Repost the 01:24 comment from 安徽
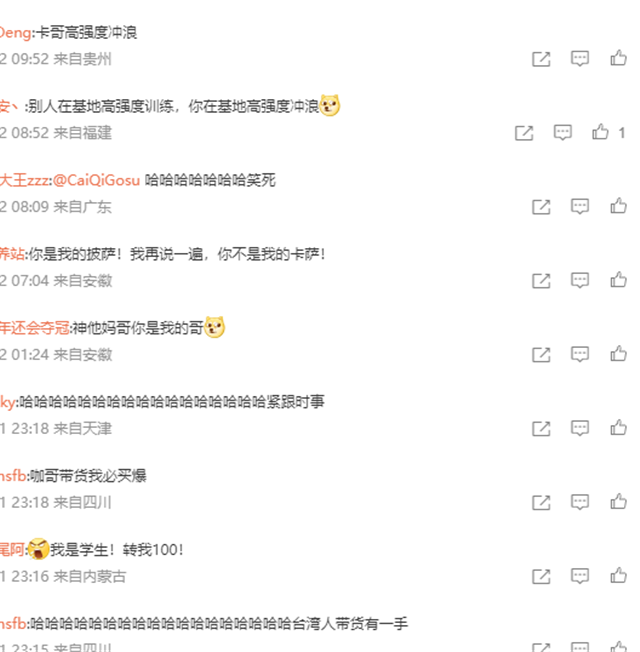 541,355
